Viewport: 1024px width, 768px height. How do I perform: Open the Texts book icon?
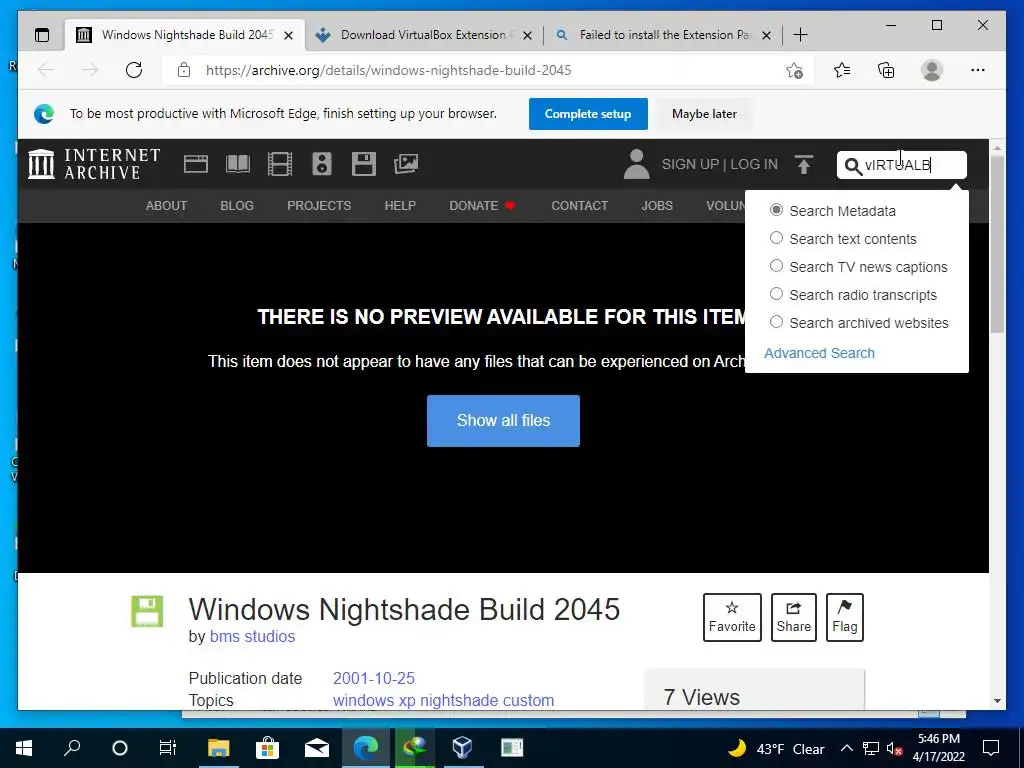(x=238, y=163)
